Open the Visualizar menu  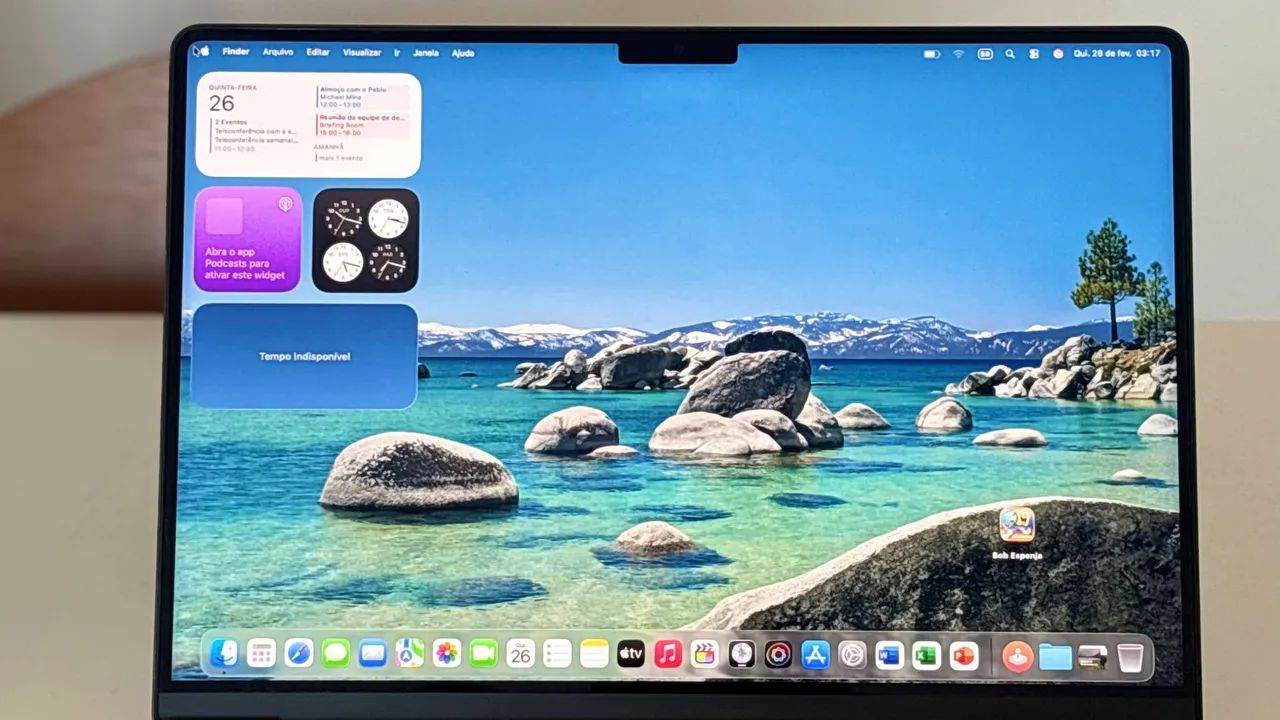362,52
